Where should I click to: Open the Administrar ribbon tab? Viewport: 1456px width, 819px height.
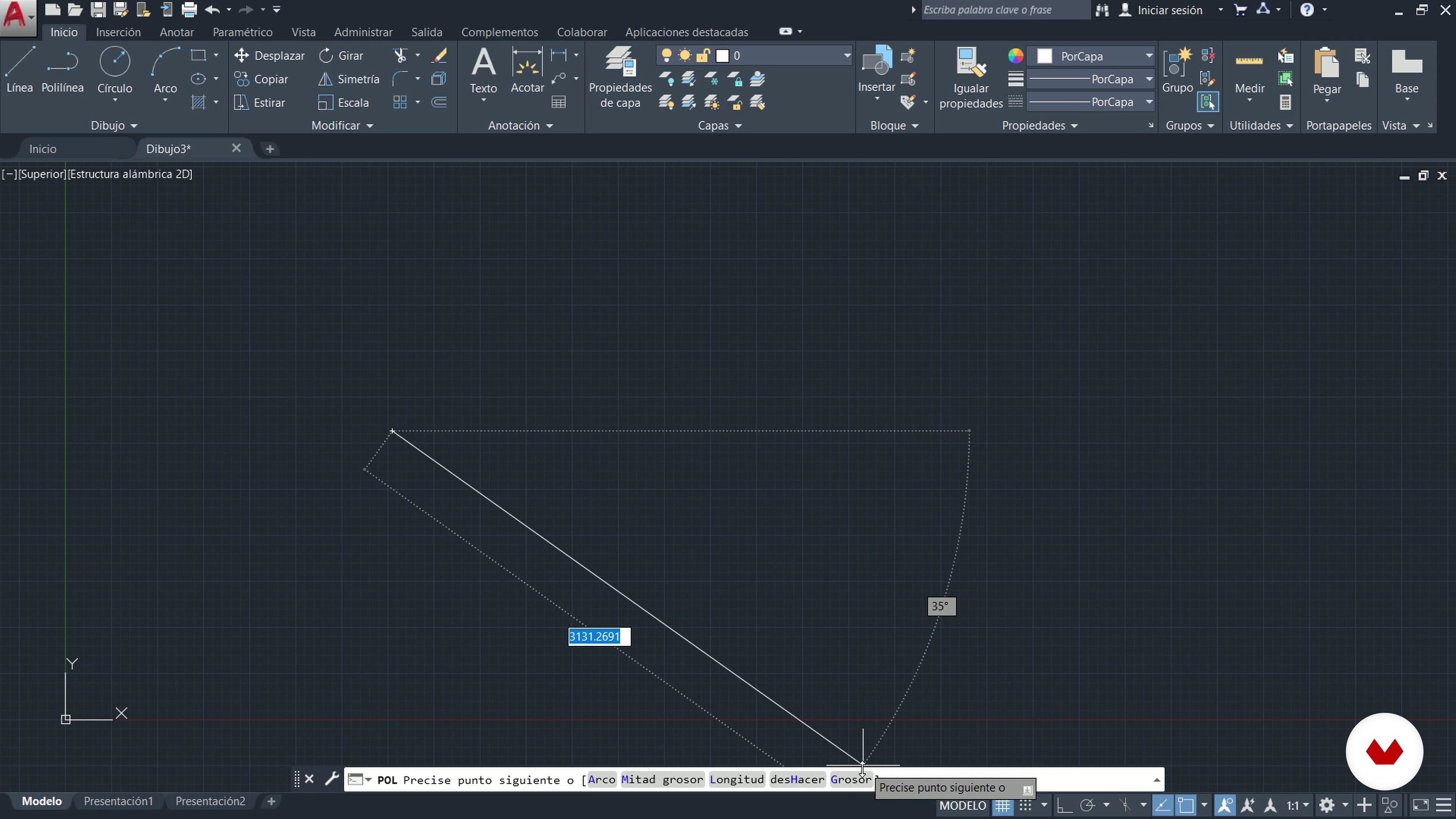point(363,32)
